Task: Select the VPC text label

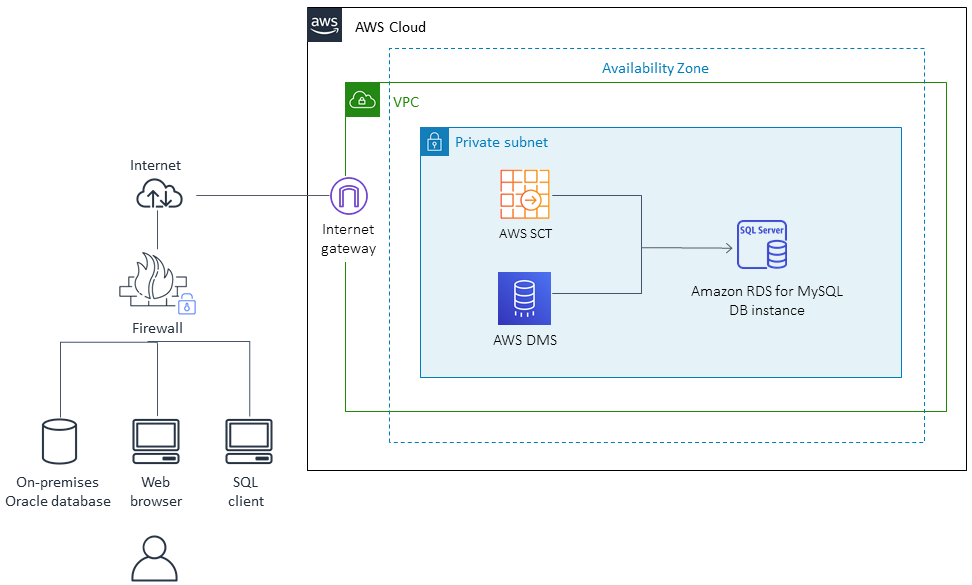Action: coord(404,101)
